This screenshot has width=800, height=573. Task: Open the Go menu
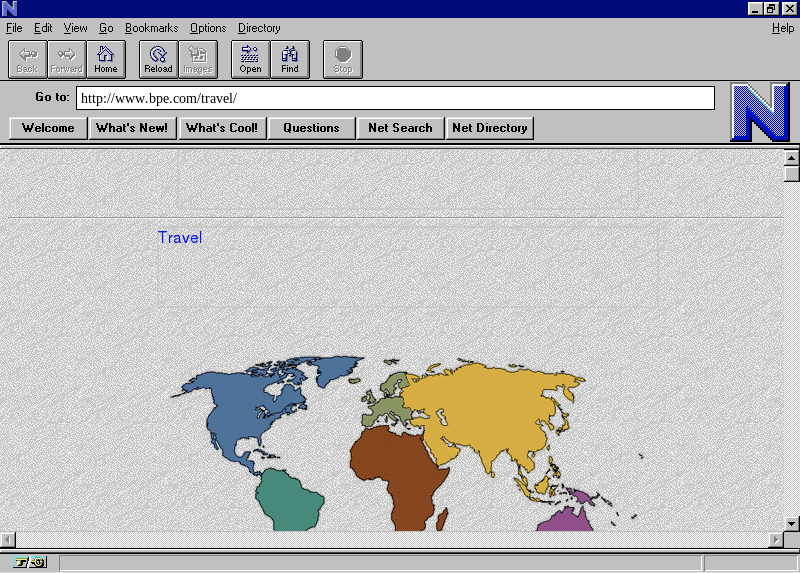(x=106, y=28)
